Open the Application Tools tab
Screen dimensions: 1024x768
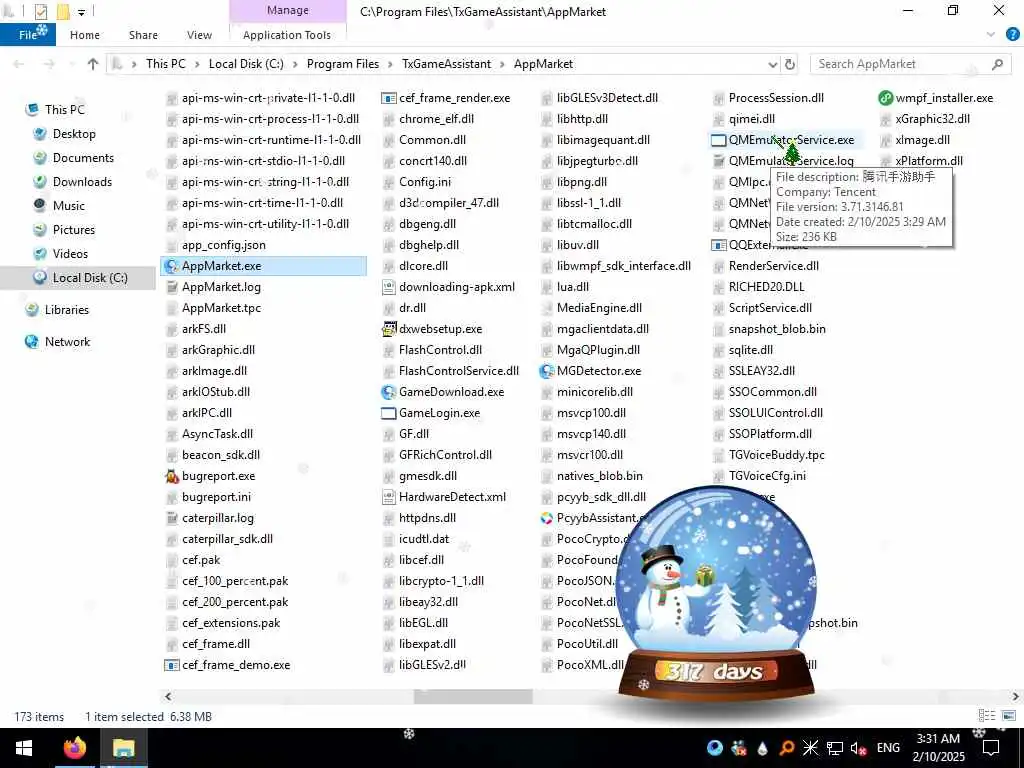point(287,35)
